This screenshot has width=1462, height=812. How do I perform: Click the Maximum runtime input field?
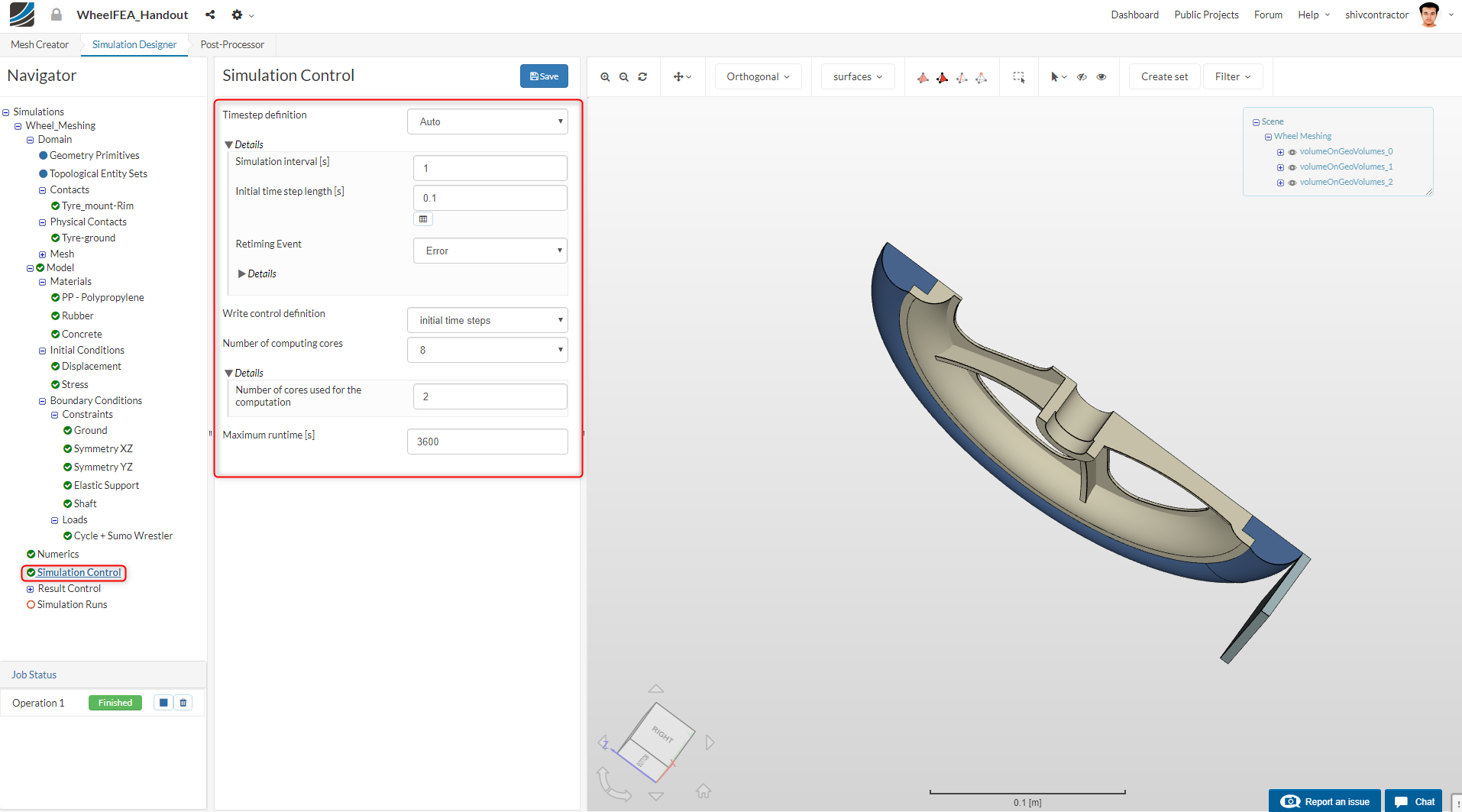(x=487, y=442)
